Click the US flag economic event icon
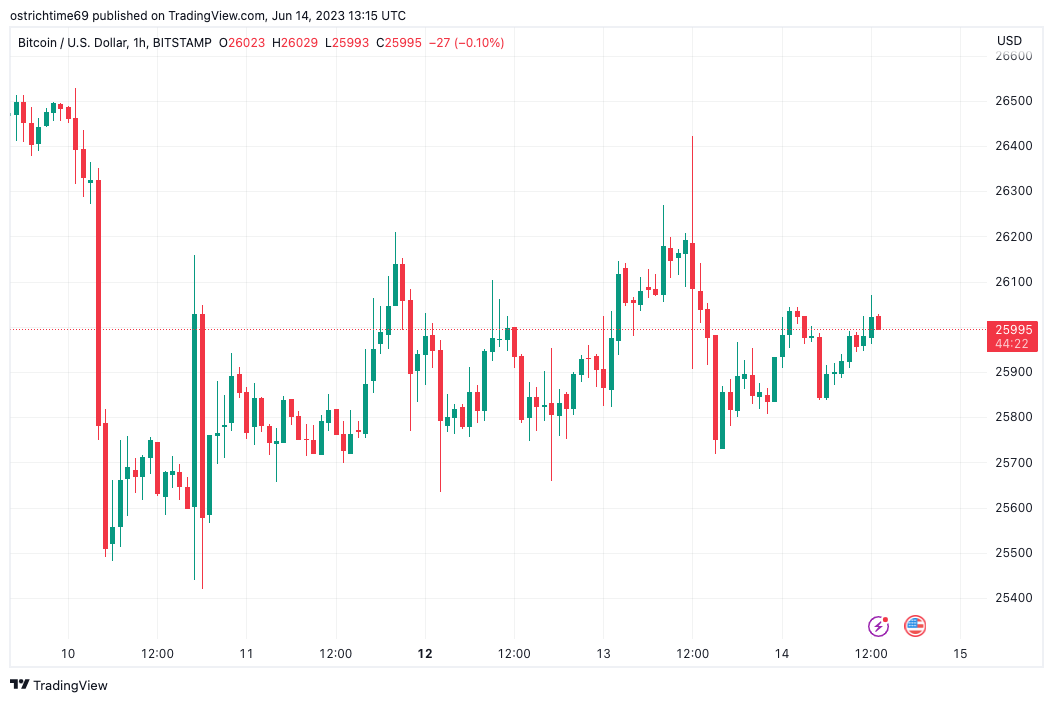 click(x=915, y=626)
